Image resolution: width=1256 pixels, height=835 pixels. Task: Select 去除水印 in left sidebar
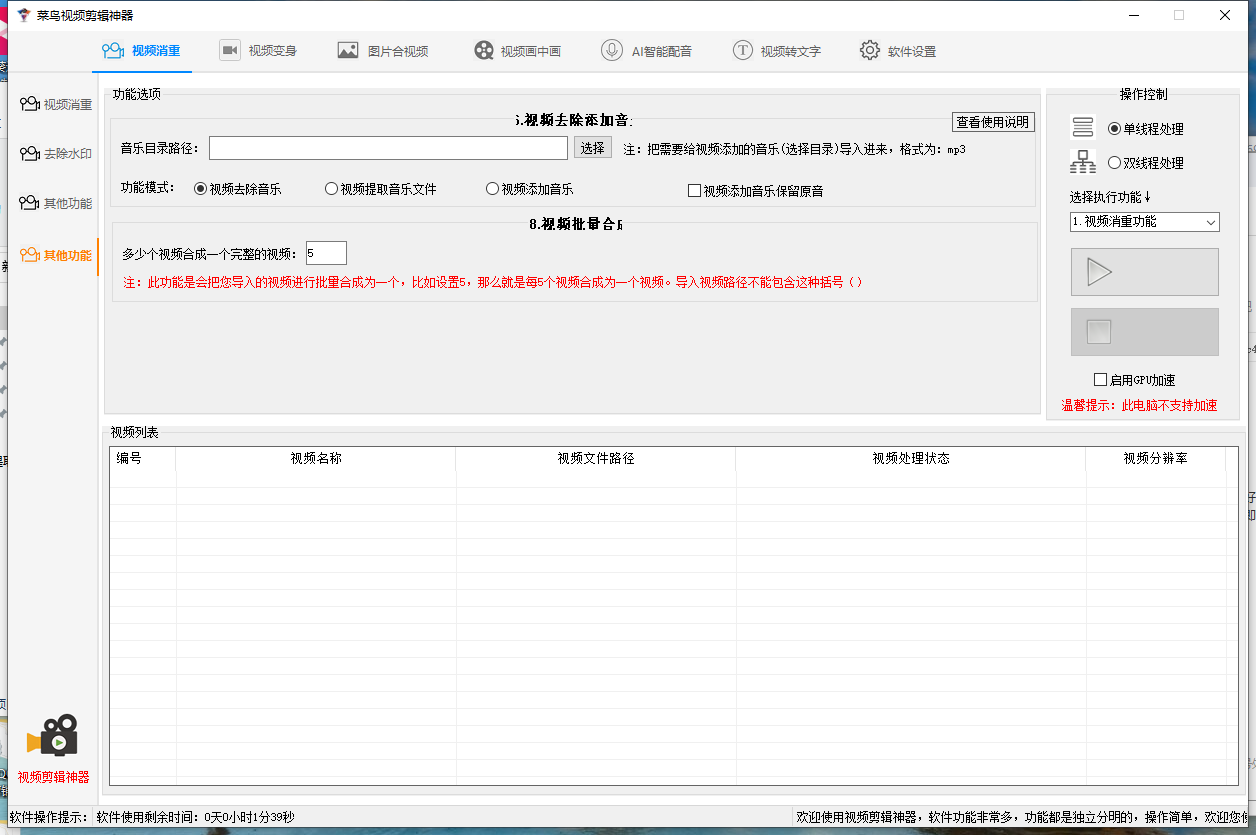56,154
